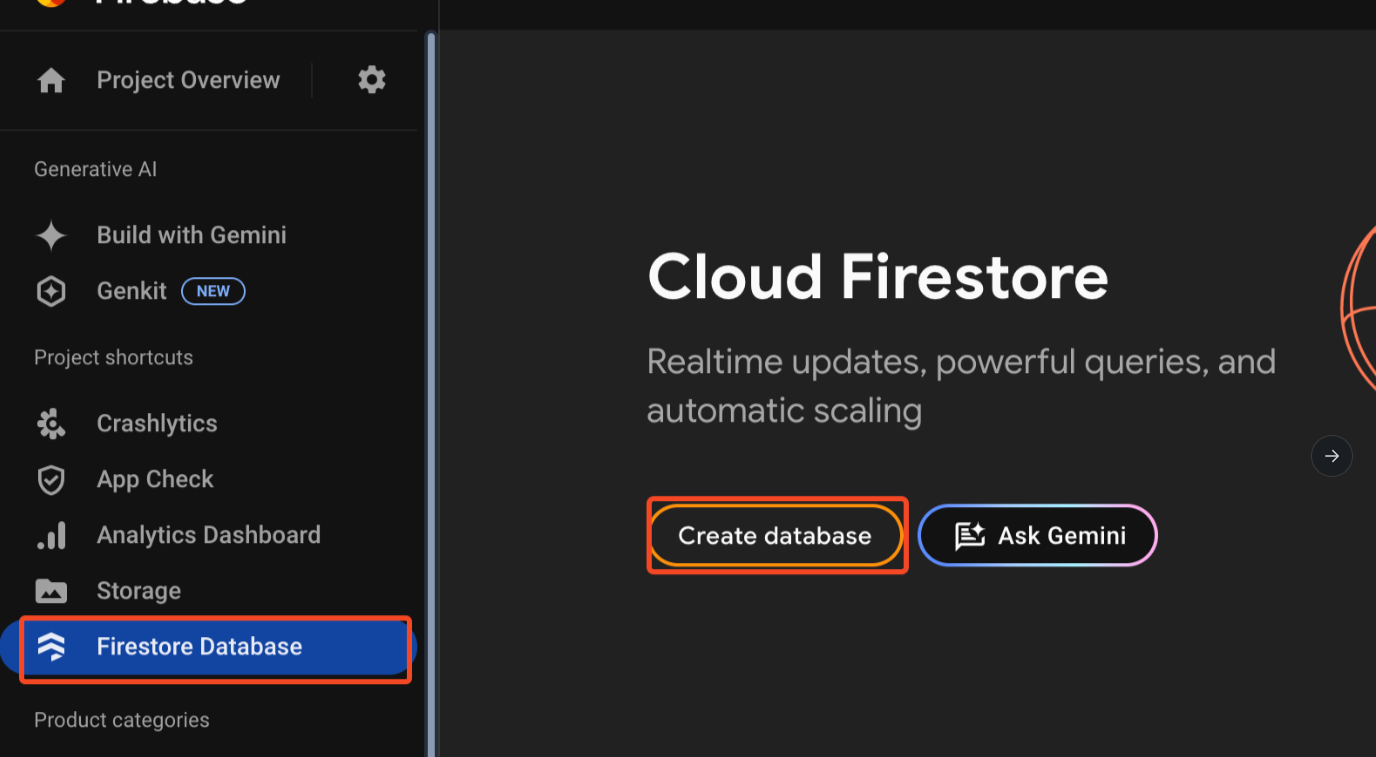The width and height of the screenshot is (1376, 757).
Task: Click the Build with Gemini sparkle icon
Action: pyautogui.click(x=51, y=236)
